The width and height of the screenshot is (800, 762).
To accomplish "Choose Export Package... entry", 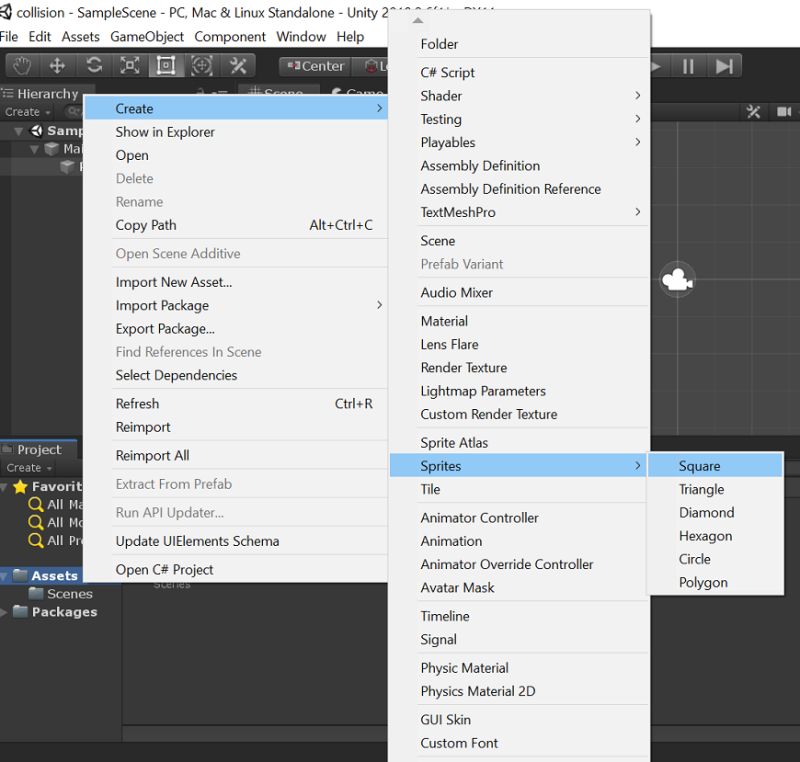I will pos(236,329).
